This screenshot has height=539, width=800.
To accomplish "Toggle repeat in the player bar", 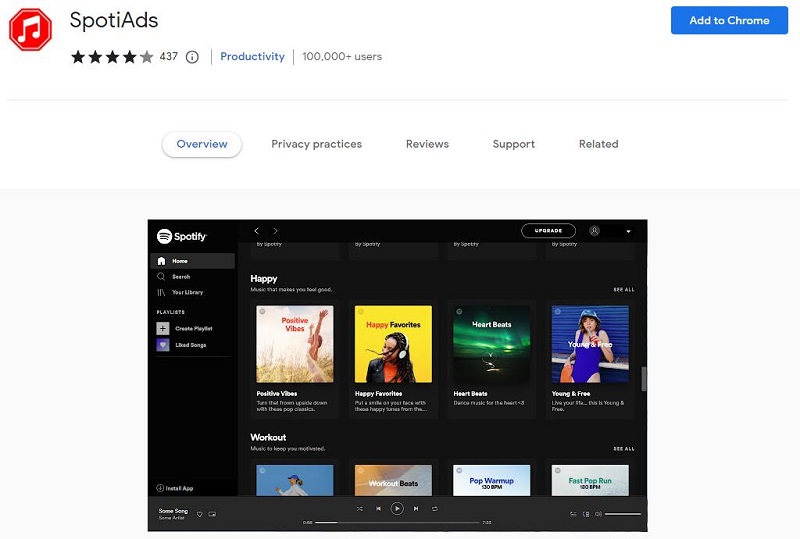I will (x=435, y=508).
